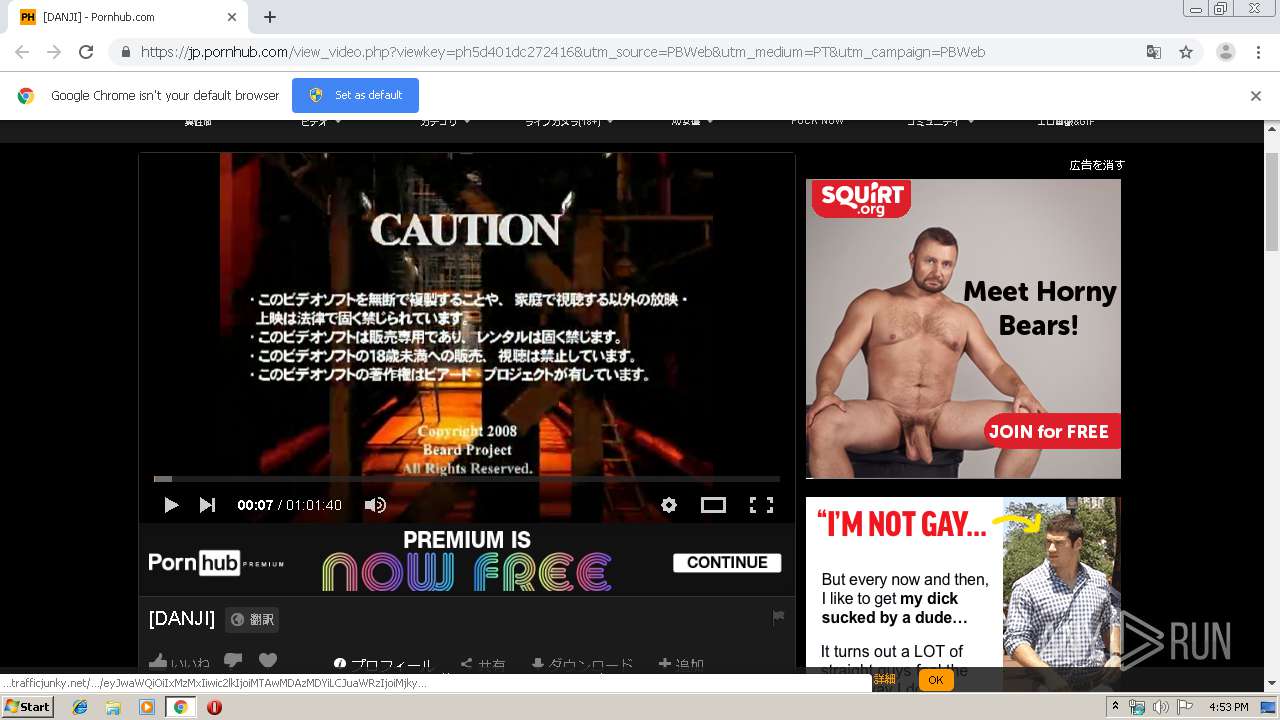The width and height of the screenshot is (1280, 720).
Task: Flag the video with report icon
Action: click(778, 617)
